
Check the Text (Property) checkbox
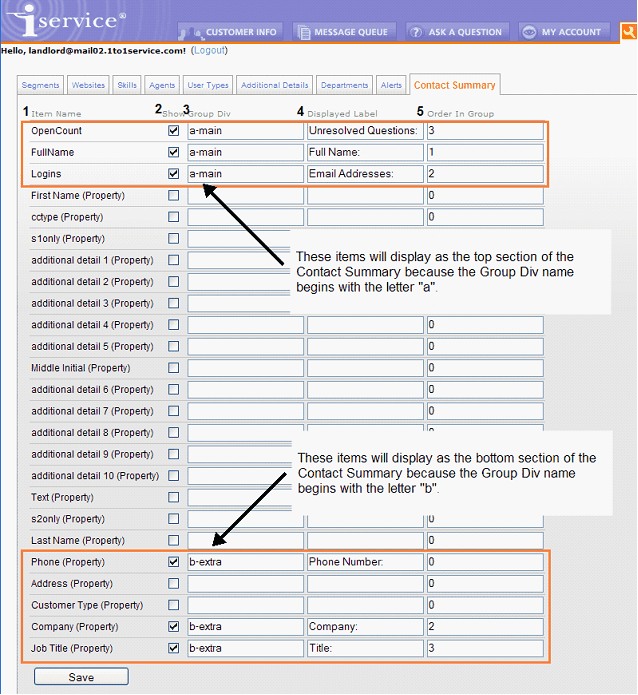pos(173,497)
